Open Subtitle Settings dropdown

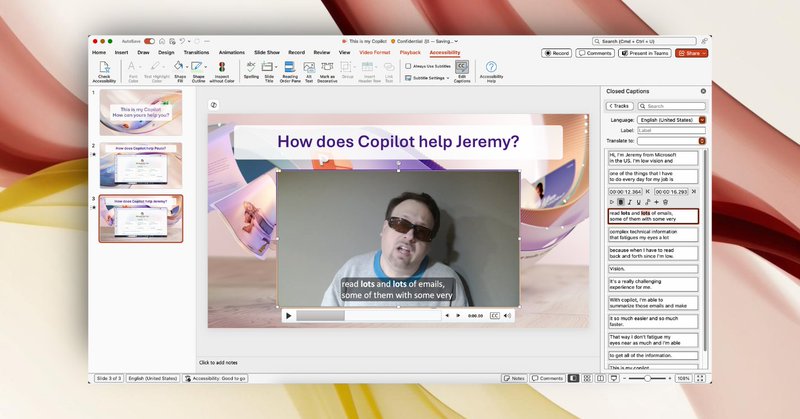click(427, 78)
